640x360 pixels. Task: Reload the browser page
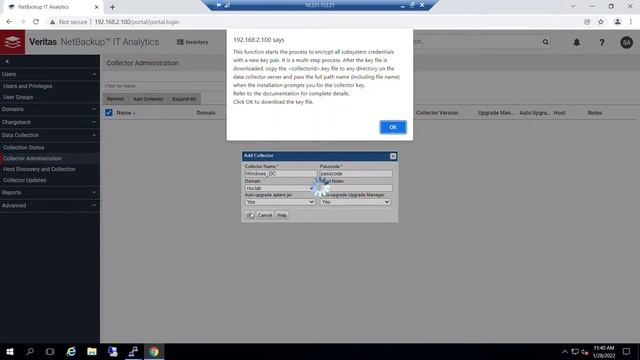point(36,22)
